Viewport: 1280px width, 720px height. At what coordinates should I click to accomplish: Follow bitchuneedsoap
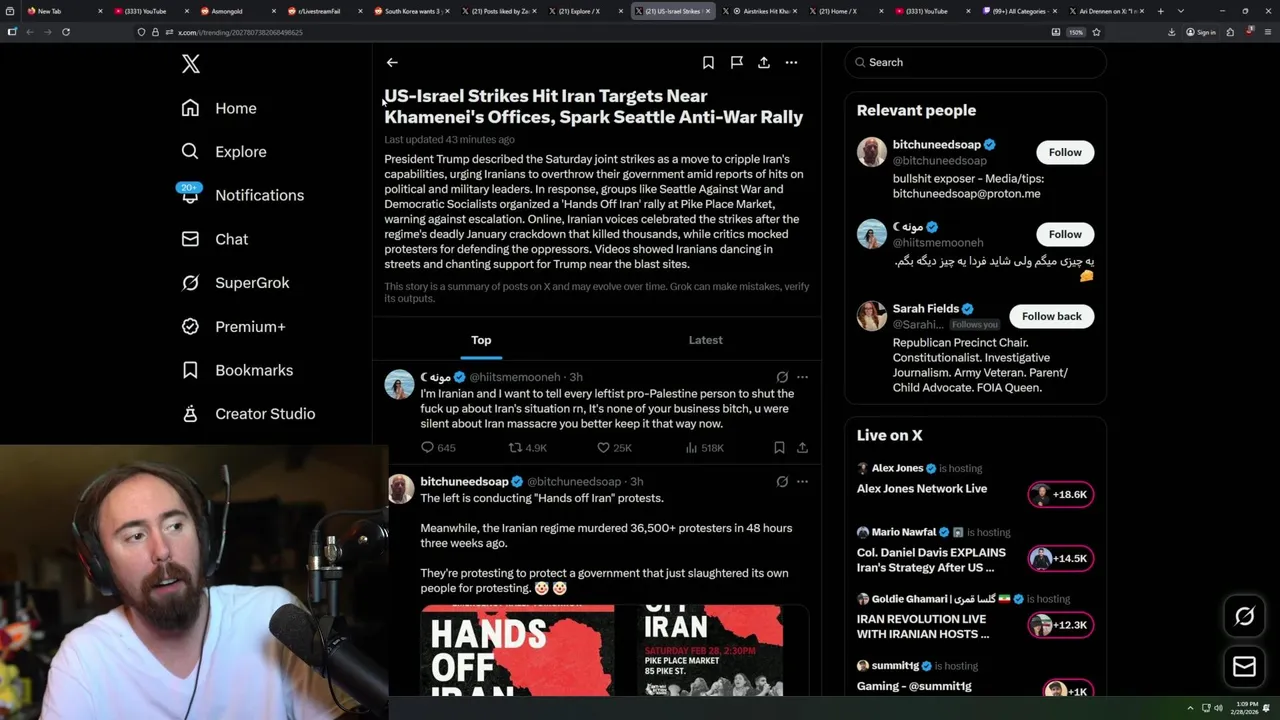[1065, 152]
